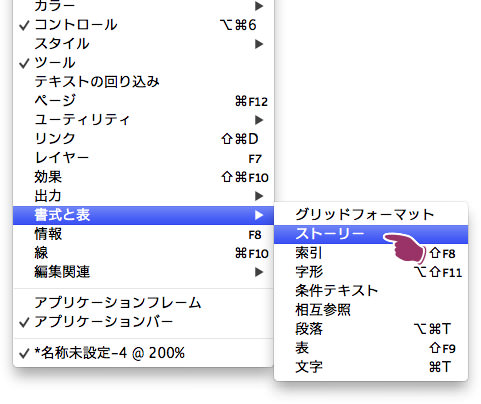
Task: Toggle the checked ツール item
Action: click(x=143, y=63)
